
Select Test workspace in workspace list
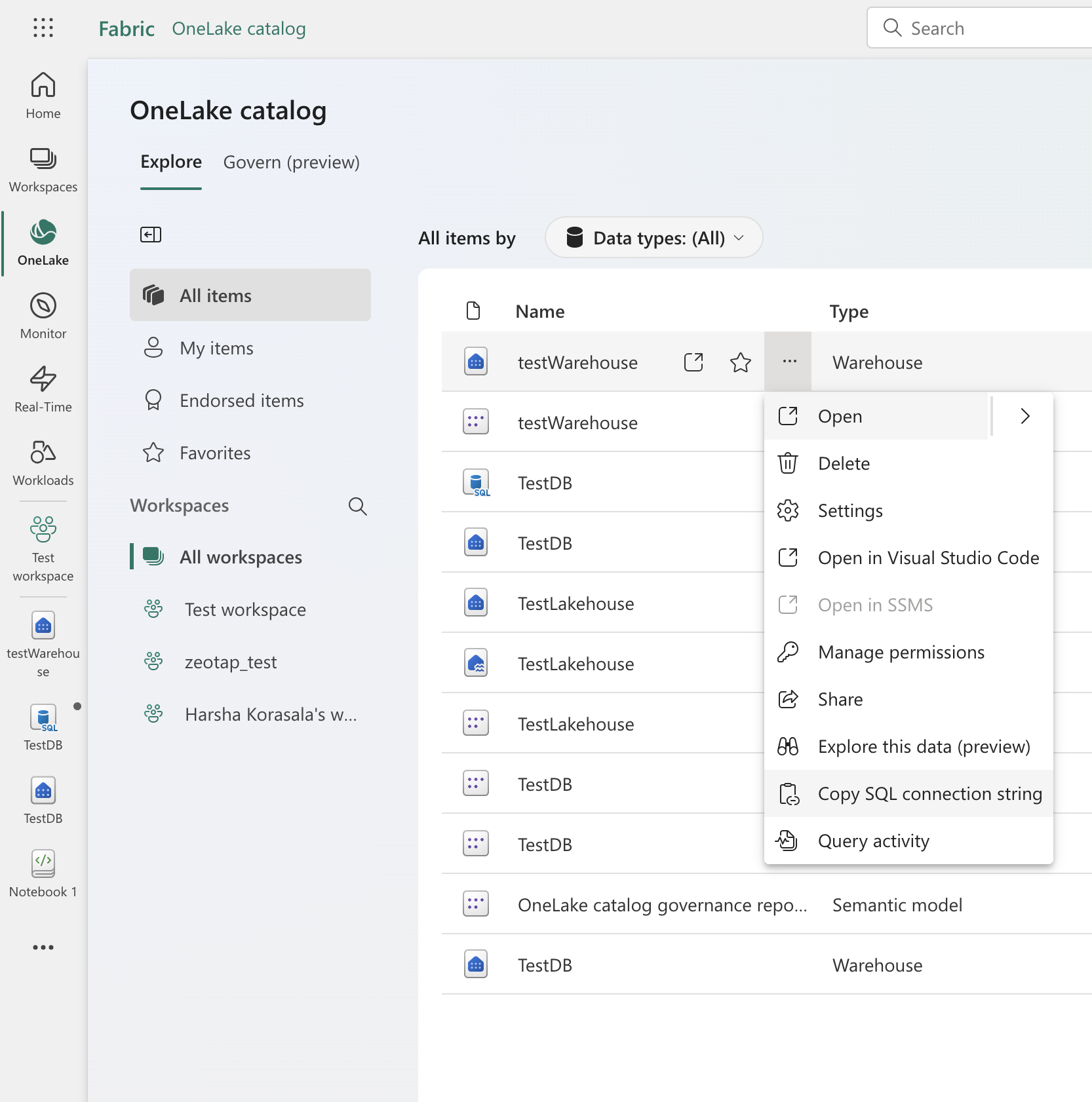point(250,609)
